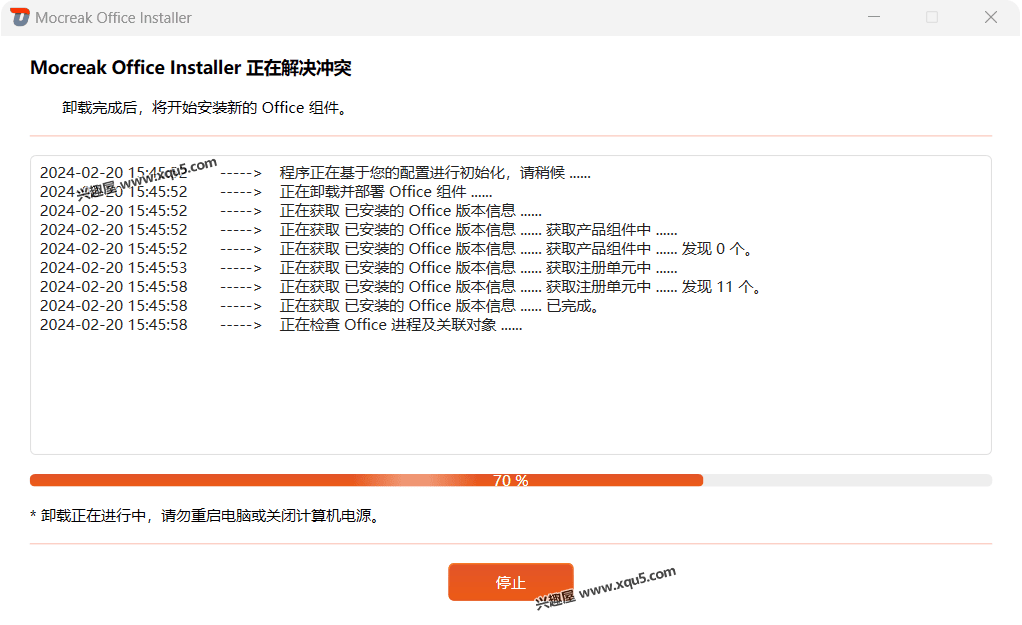Select log line ending '发现 0 个'

(x=396, y=249)
